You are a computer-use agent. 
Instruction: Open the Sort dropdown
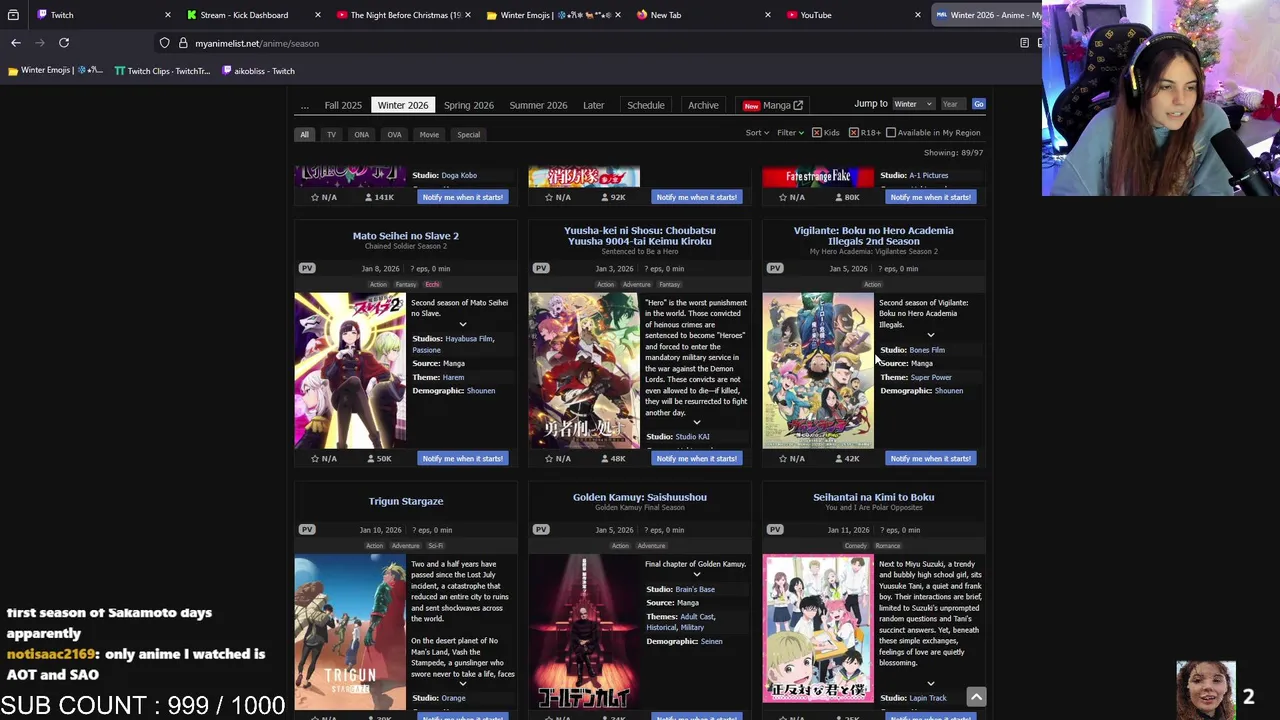tap(757, 133)
